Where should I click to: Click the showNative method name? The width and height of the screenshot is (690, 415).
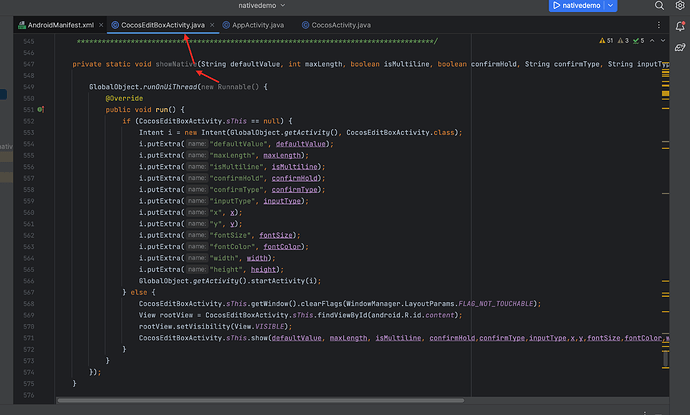coord(176,64)
